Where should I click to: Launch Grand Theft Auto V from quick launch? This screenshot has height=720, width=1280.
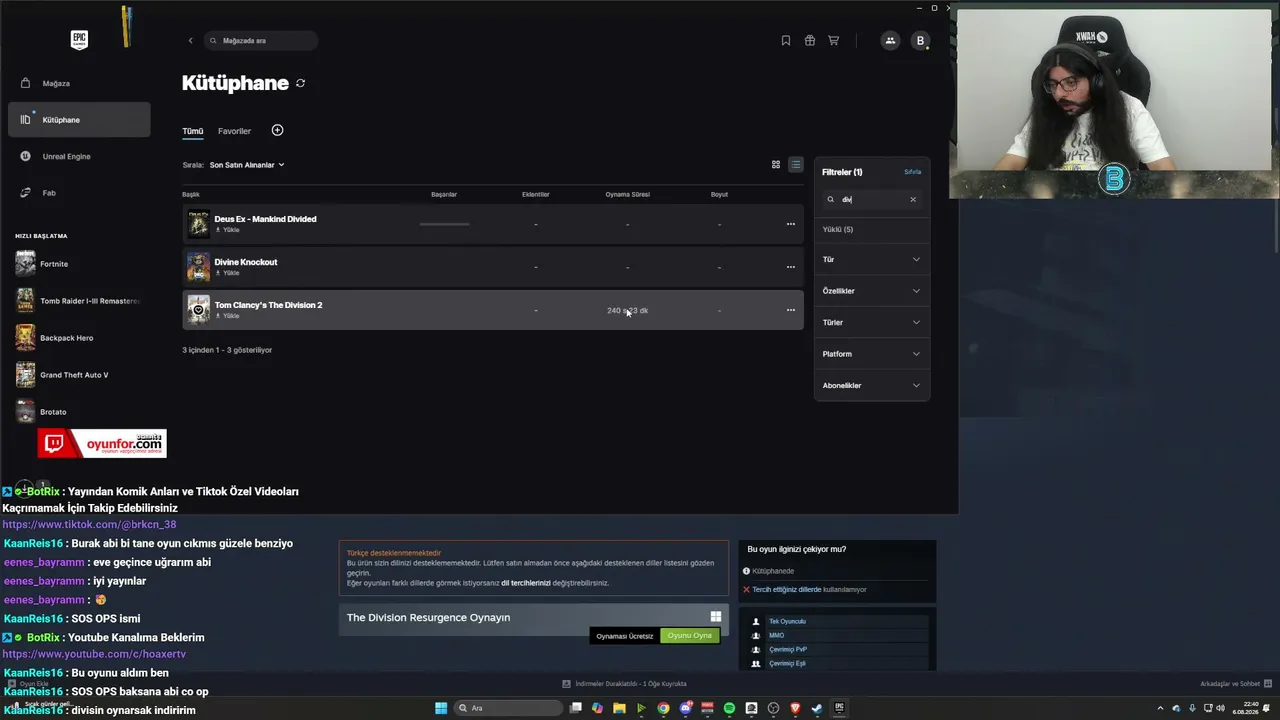point(78,375)
